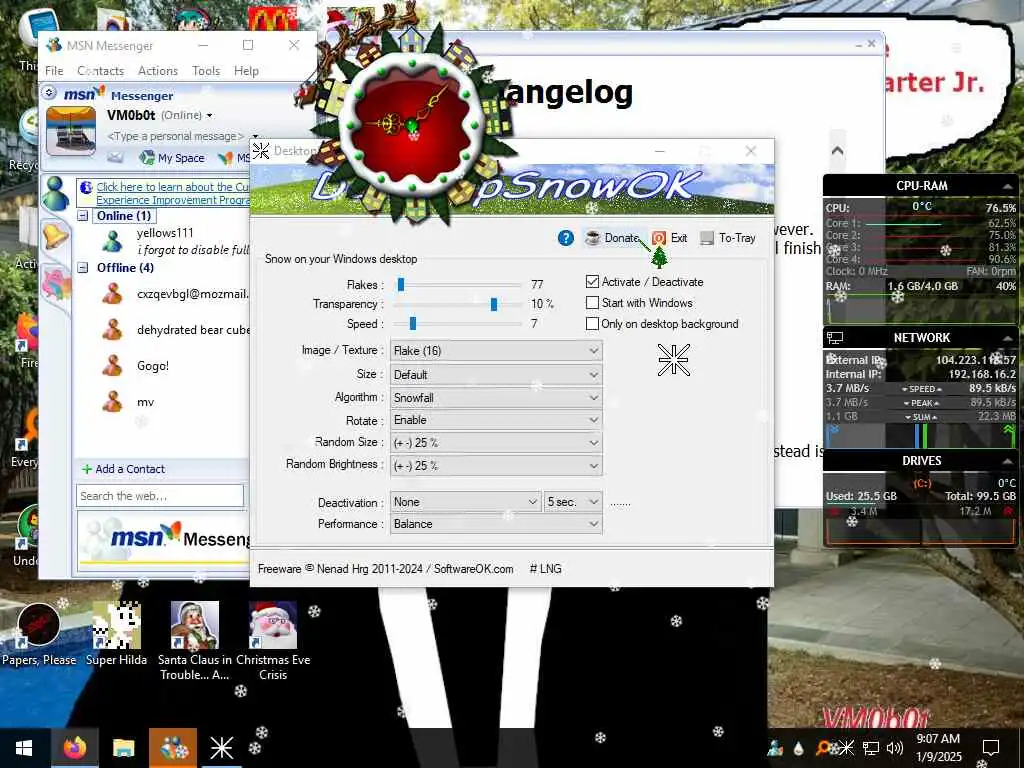Screen dimensions: 1024x768
Task: Toggle the Activate / Deactivate checkbox
Action: 592,282
